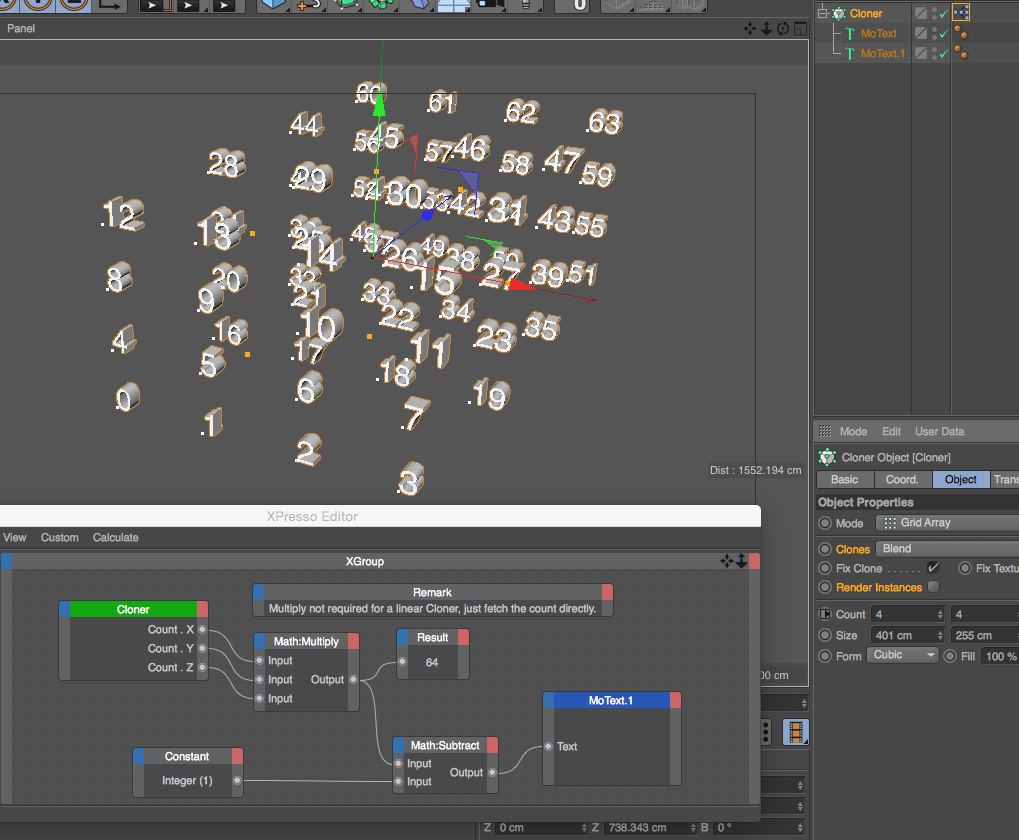Uncheck the Fix Clone checkbox
The image size is (1019, 840).
(933, 568)
